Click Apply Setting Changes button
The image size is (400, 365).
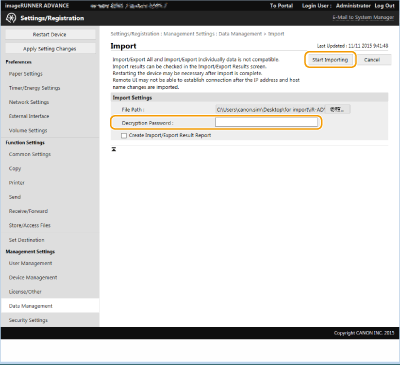pos(50,49)
